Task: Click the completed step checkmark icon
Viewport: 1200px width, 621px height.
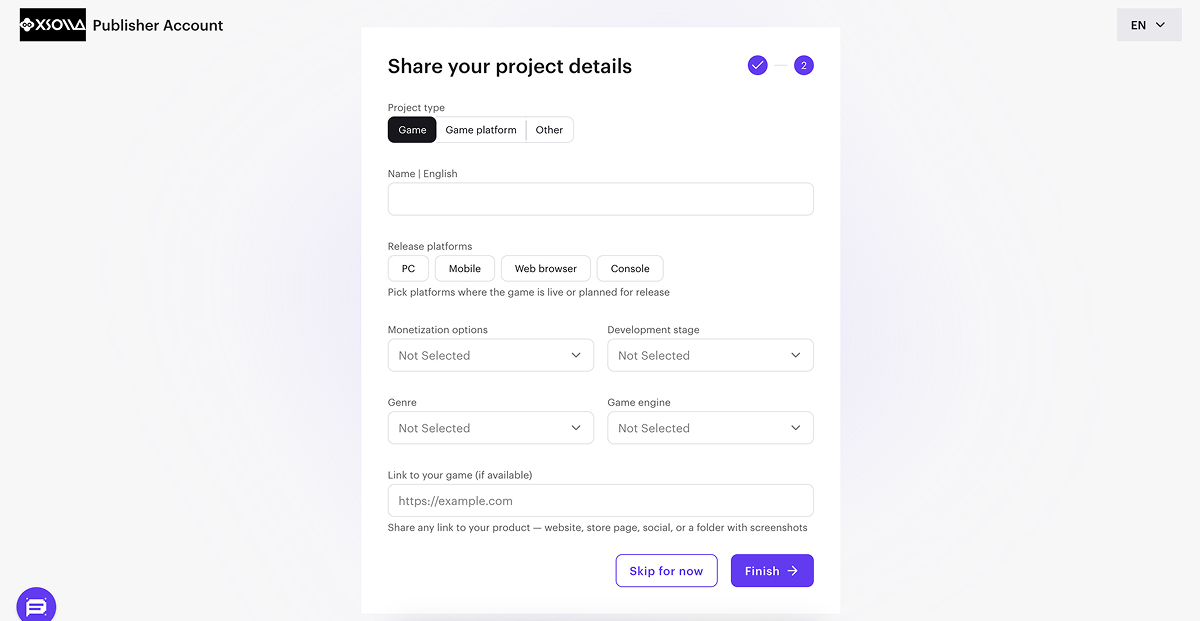Action: pyautogui.click(x=758, y=66)
